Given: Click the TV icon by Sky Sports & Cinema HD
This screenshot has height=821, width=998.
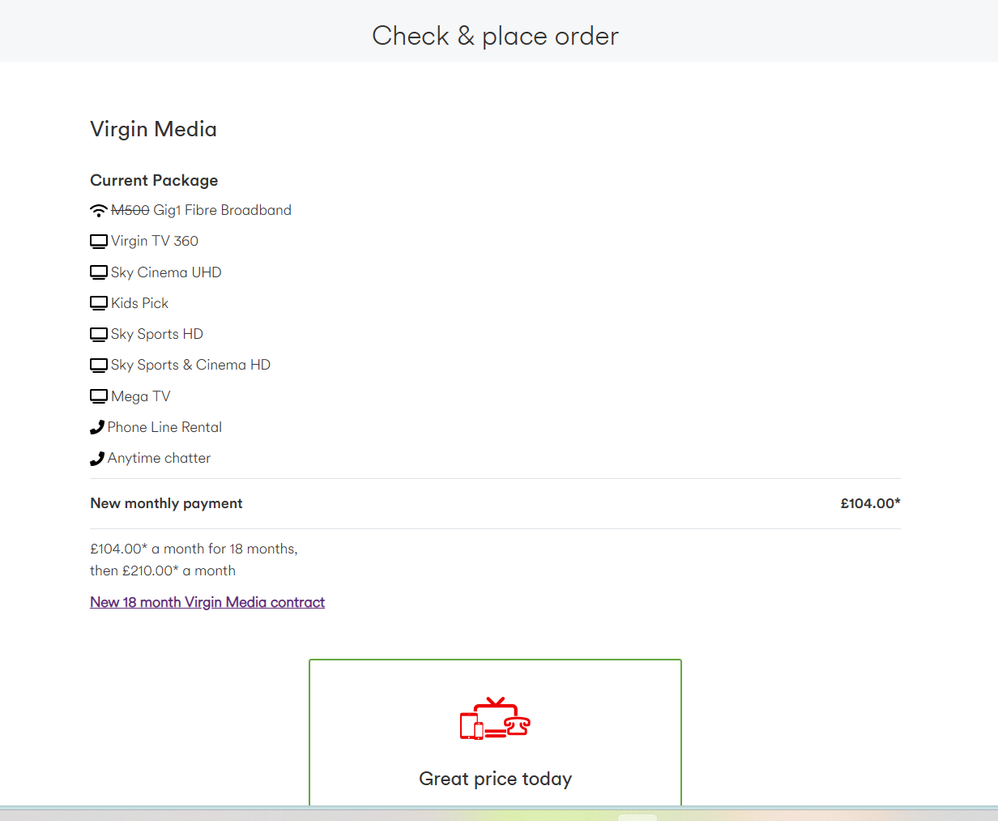Looking at the screenshot, I should click(99, 365).
